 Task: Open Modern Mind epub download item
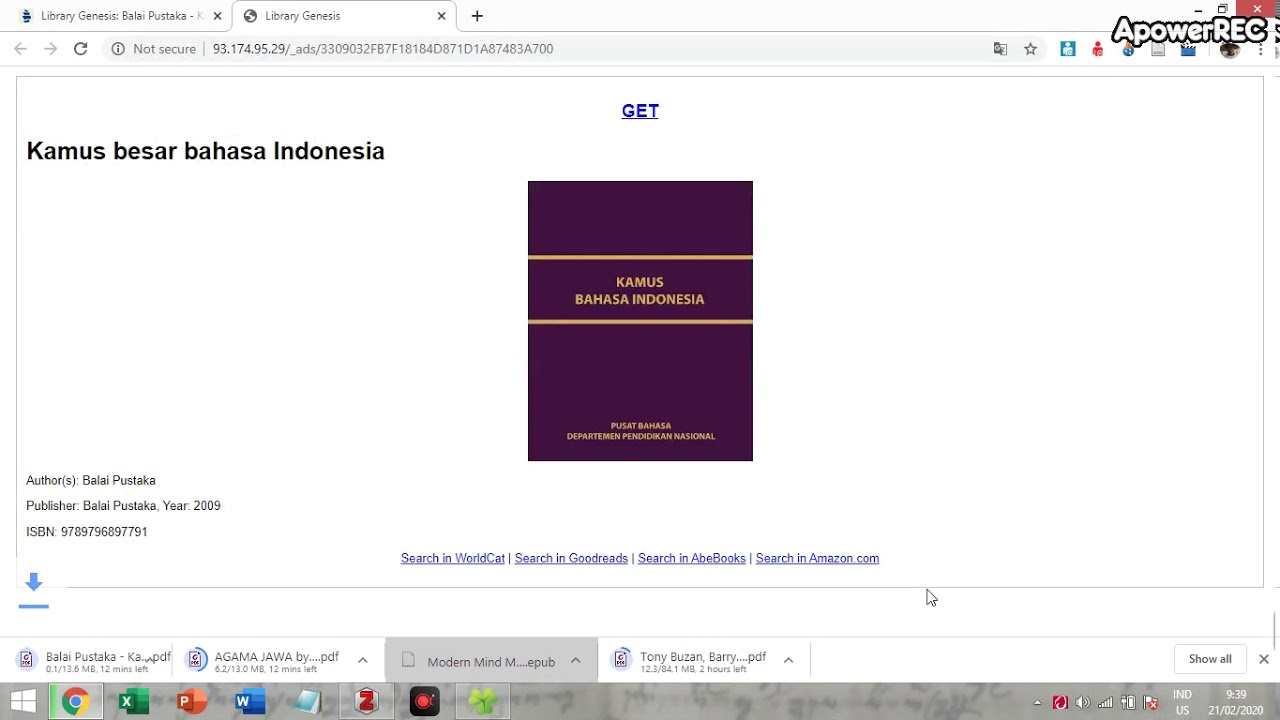click(x=478, y=661)
